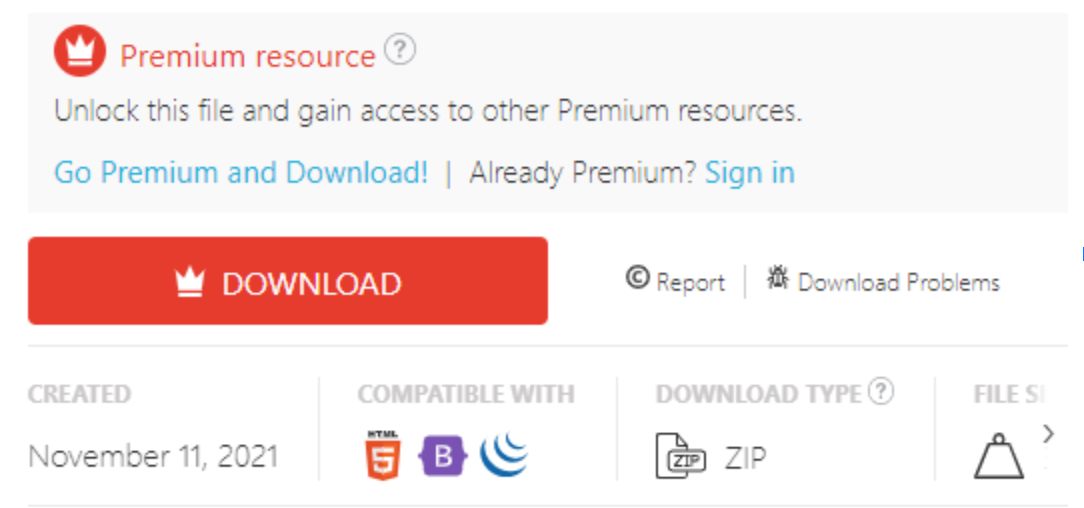Viewport: 1084px width, 508px height.
Task: Open help tooltip beside Premium resource
Action: click(x=400, y=50)
